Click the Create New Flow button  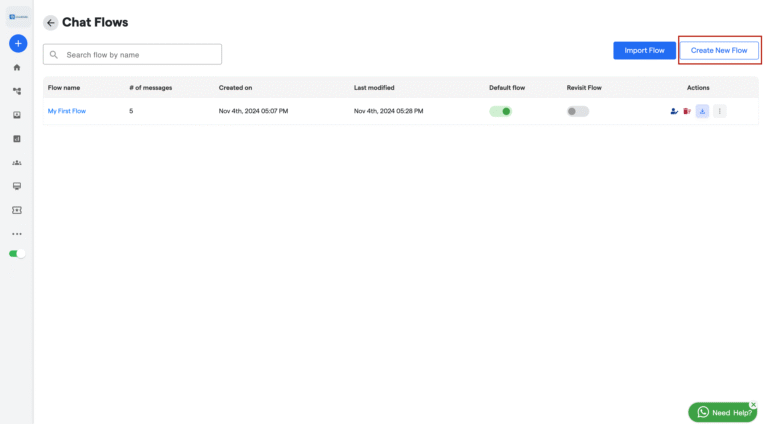(718, 50)
